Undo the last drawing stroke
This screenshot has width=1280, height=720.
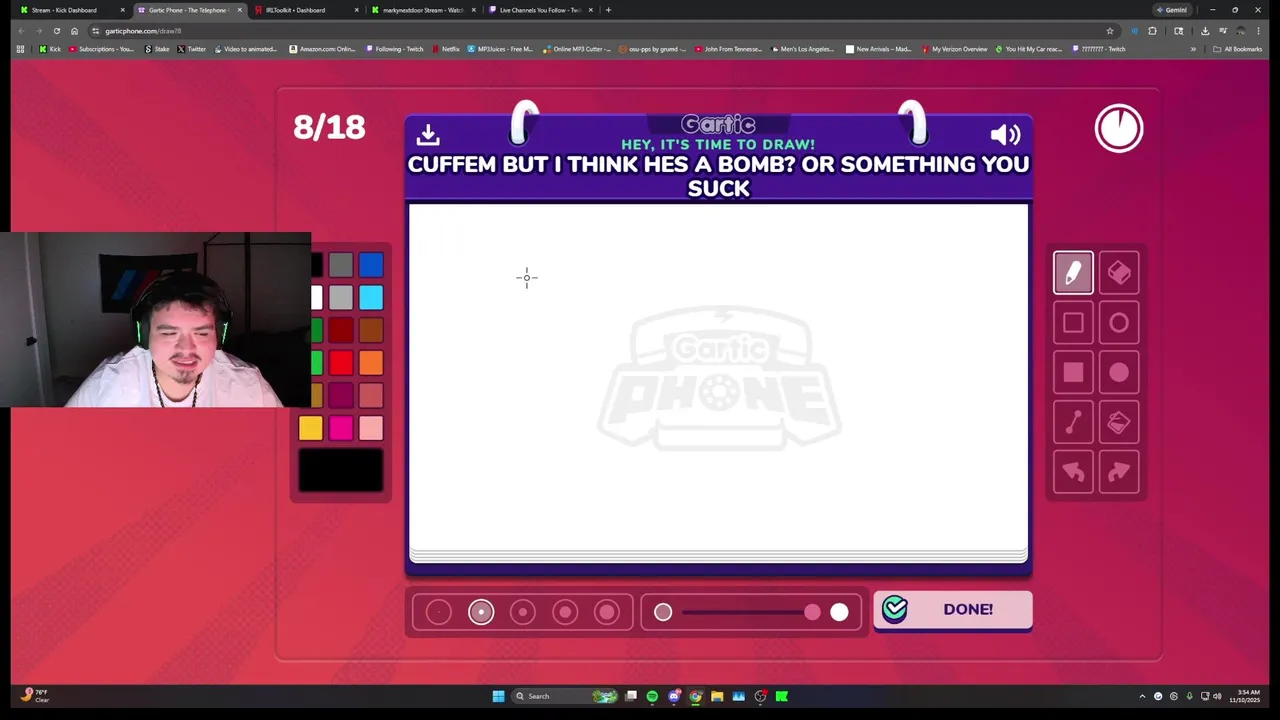1073,472
